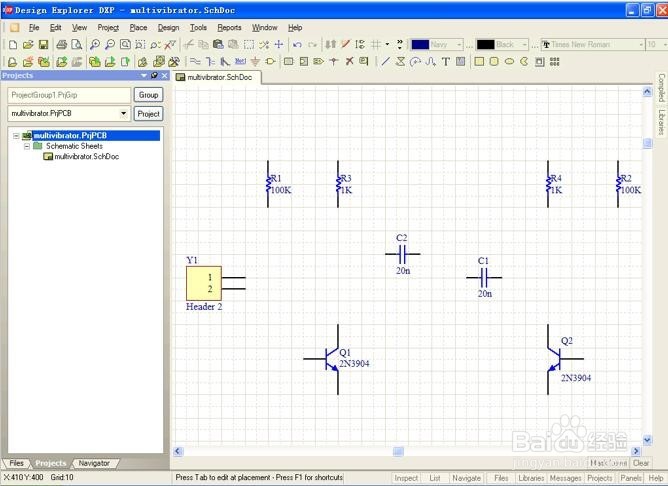668x486 pixels.
Task: Click the vertical scrollbar down arrow
Action: click(x=647, y=440)
